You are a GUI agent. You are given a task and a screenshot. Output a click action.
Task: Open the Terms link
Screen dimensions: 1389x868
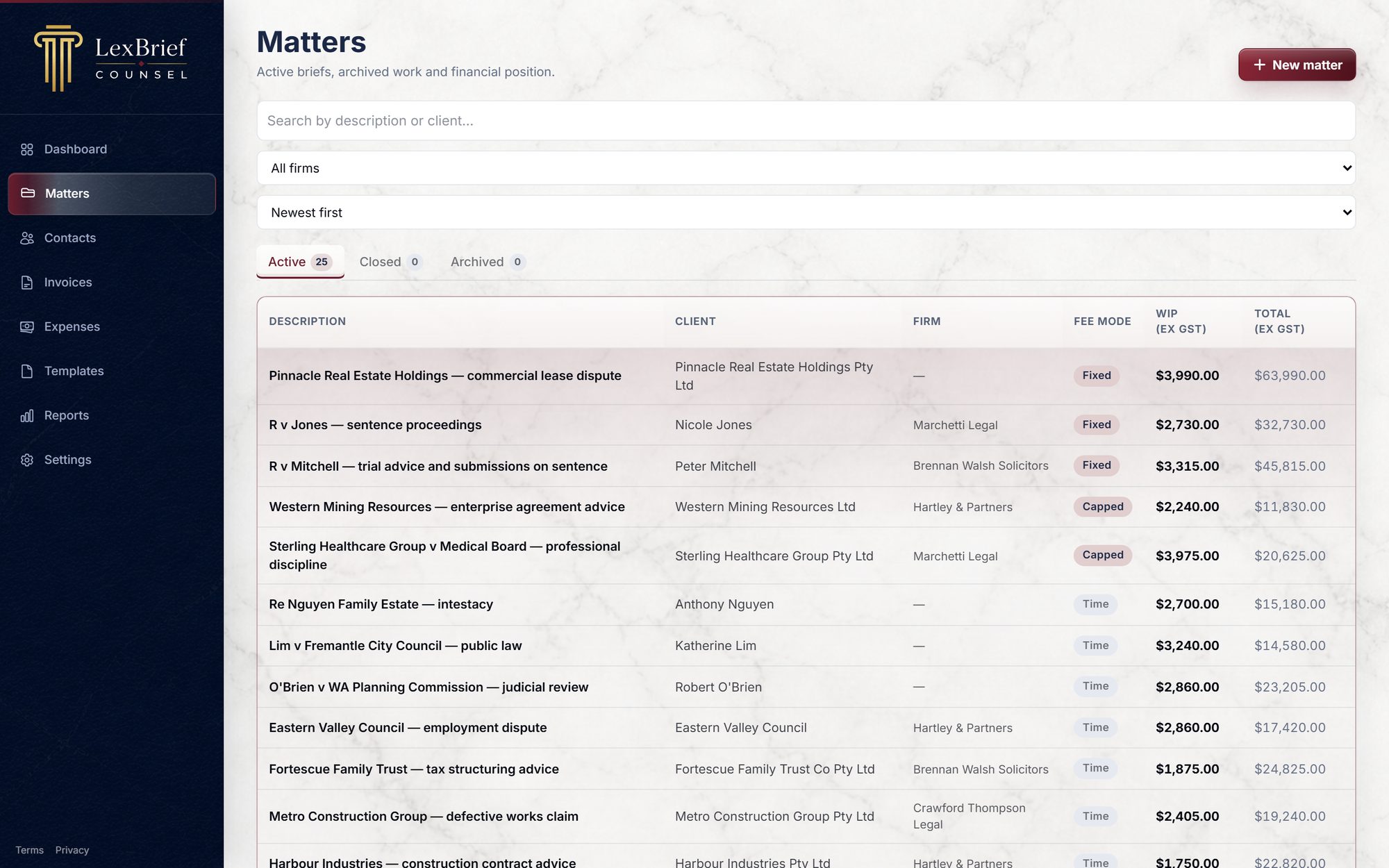[30, 850]
